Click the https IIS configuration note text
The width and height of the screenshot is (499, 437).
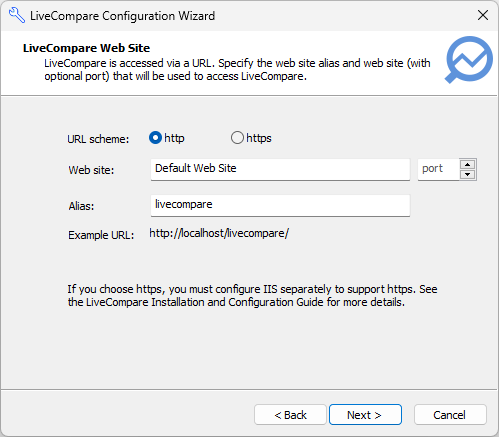252,296
